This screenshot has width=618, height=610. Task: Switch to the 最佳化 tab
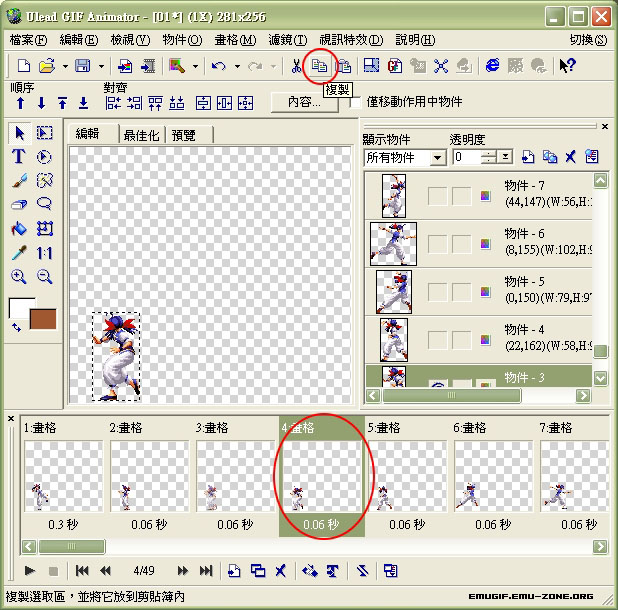[141, 136]
